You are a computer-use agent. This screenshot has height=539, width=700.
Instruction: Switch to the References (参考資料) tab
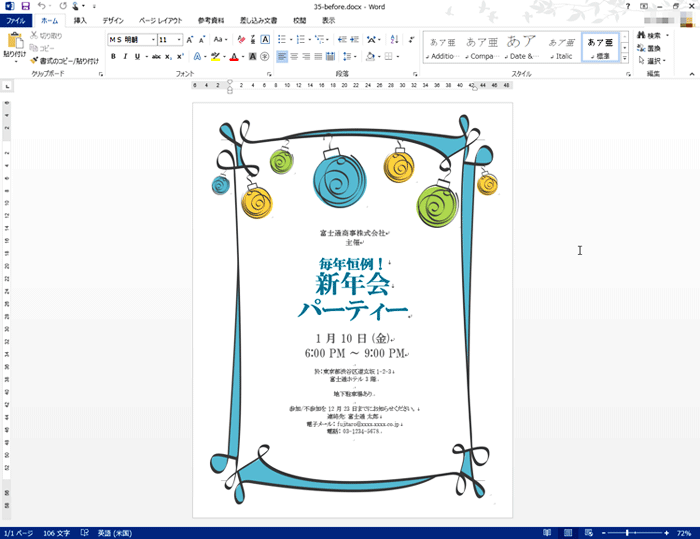tap(211, 21)
